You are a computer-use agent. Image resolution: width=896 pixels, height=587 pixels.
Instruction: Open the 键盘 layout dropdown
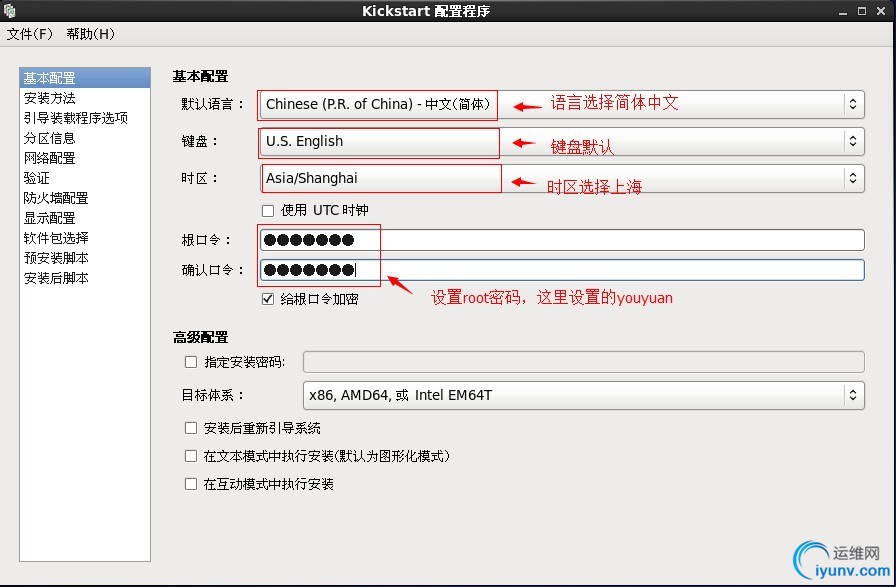[x=562, y=141]
